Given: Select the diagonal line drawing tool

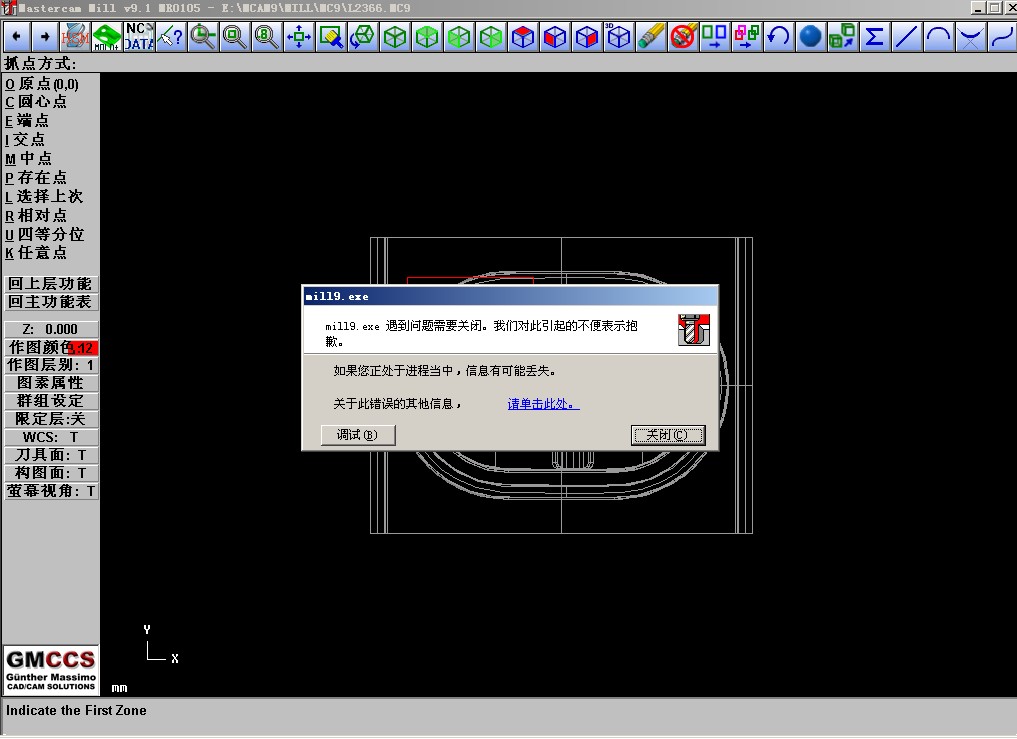Looking at the screenshot, I should [x=907, y=36].
